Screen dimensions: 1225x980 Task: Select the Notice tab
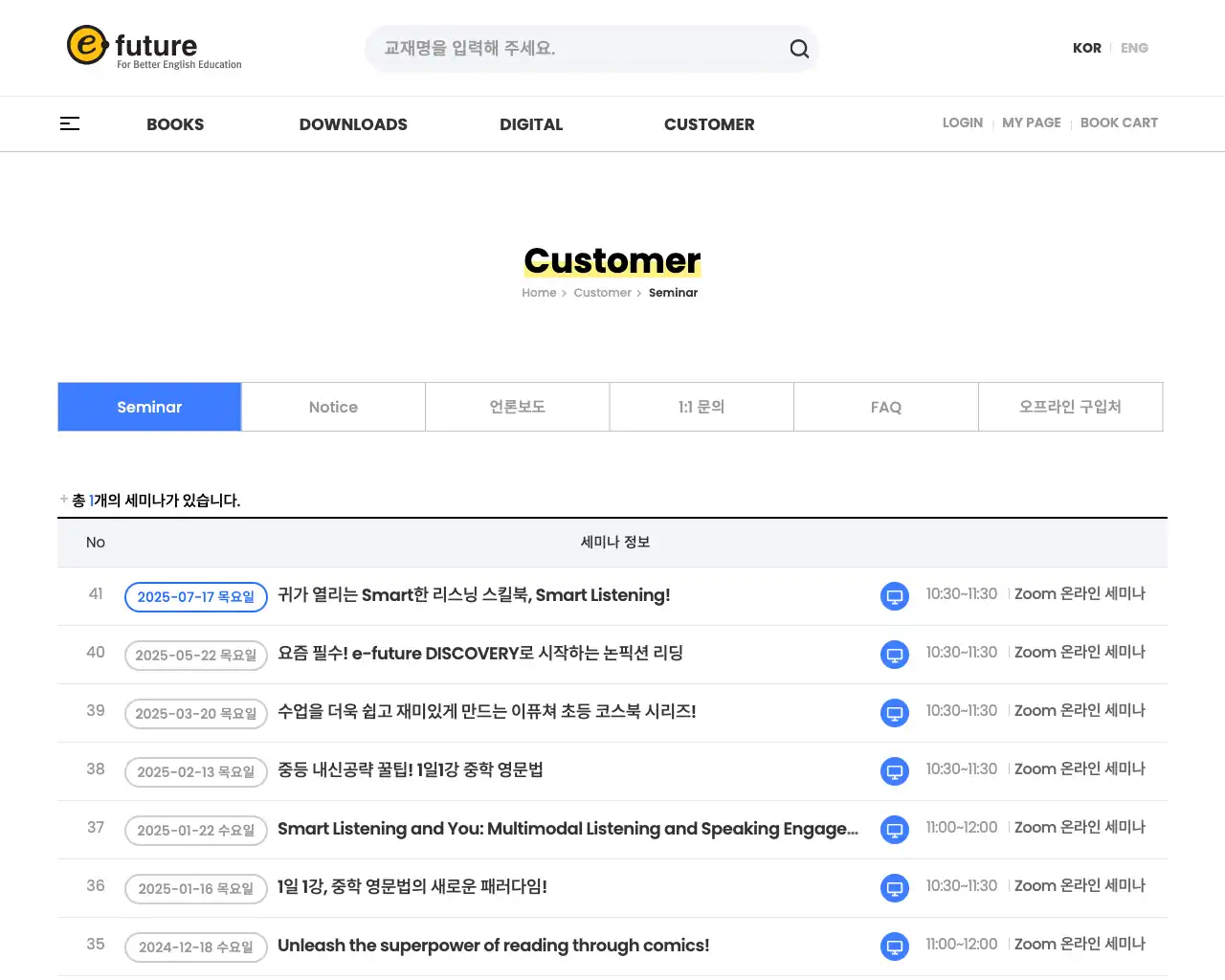click(x=333, y=407)
